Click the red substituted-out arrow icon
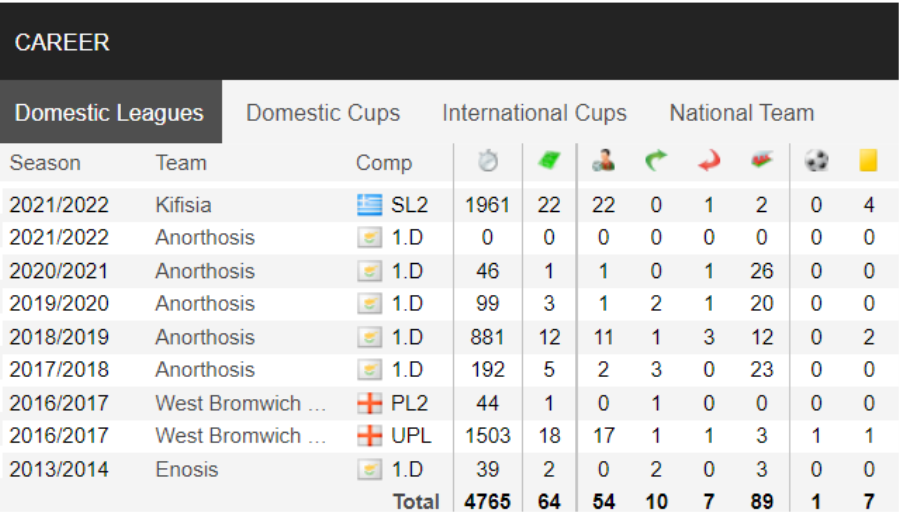This screenshot has height=512, width=899. click(709, 161)
